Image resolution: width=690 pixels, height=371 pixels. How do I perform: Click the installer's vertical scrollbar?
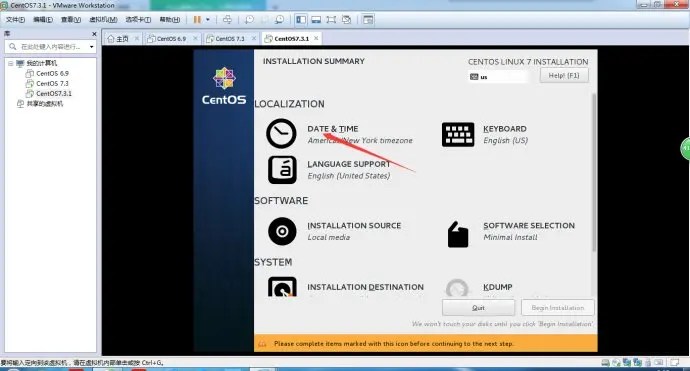[594, 172]
